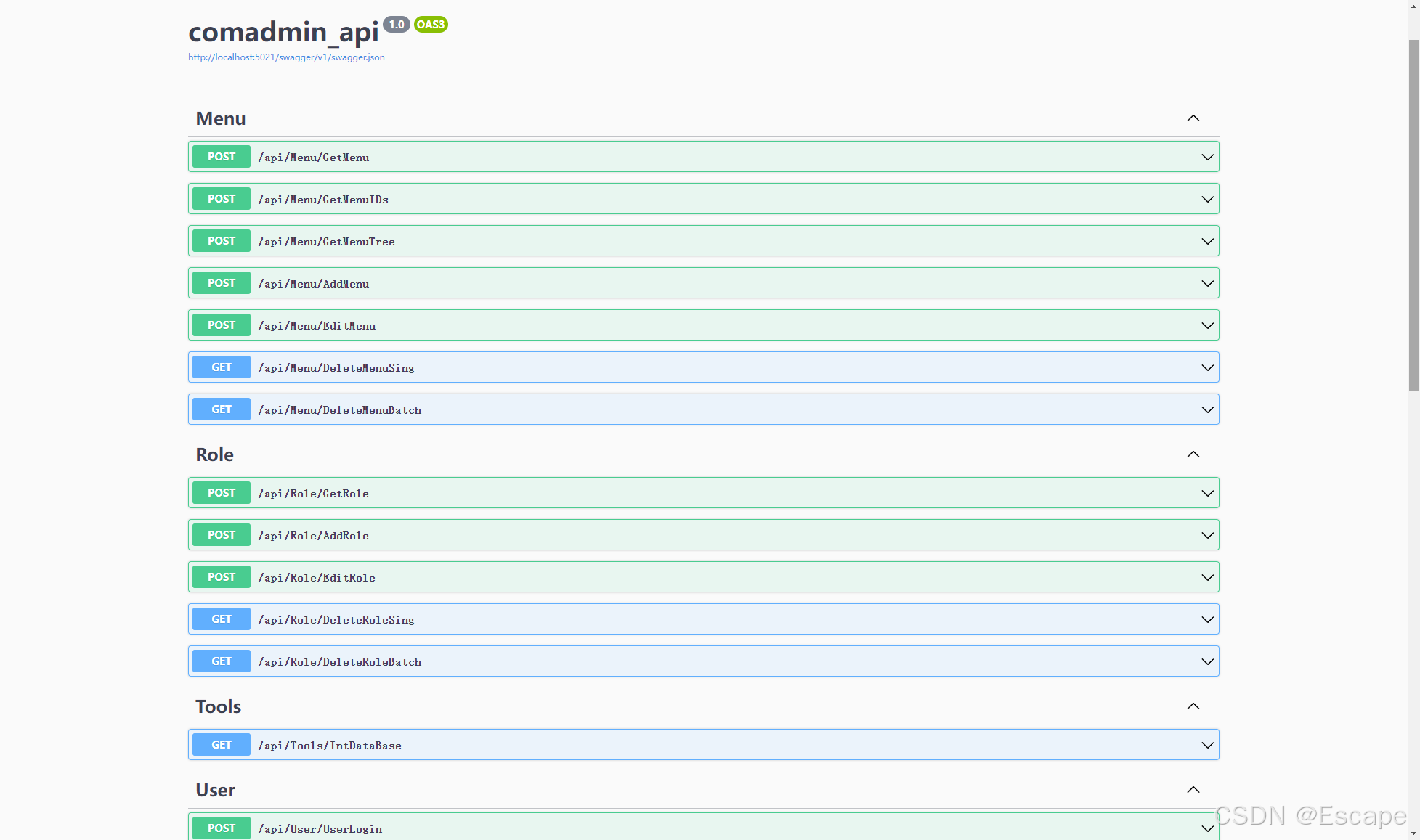Open the /api/User/UserLogin endpoint path
This screenshot has height=840, width=1420.
click(320, 829)
